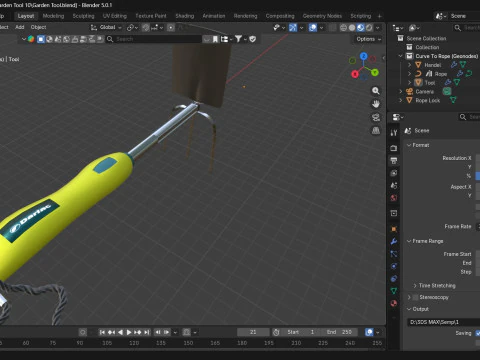Viewport: 480px width, 360px height.
Task: Switch perspective/orthographic grid icon
Action: pos(376,131)
